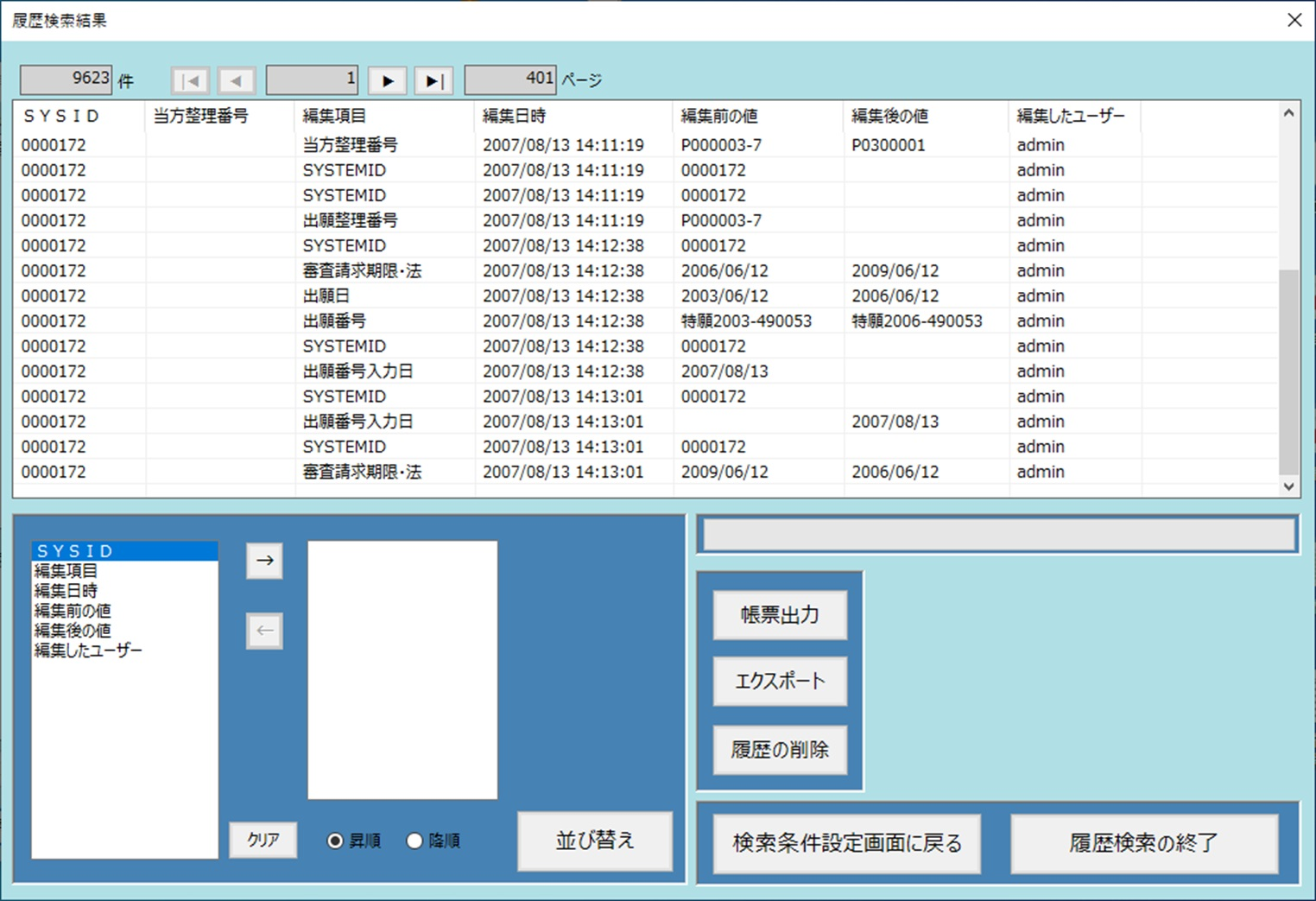
Task: Click 履歴検索の終了 button
Action: pos(1144,843)
